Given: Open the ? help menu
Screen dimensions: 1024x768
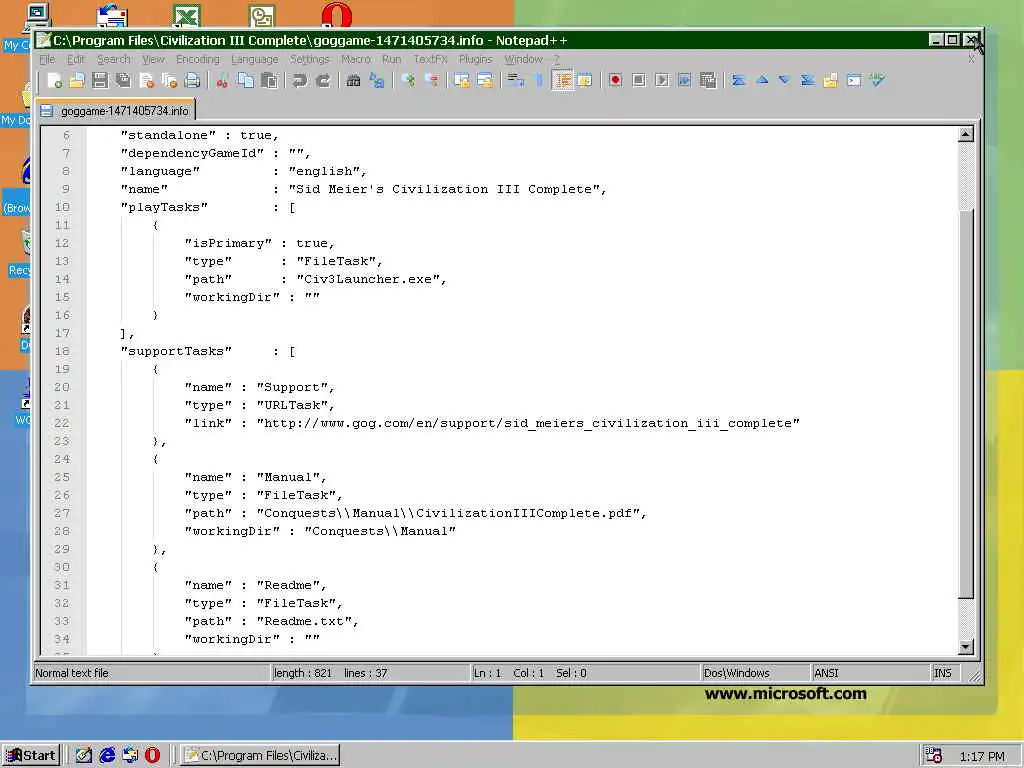Looking at the screenshot, I should pyautogui.click(x=556, y=59).
